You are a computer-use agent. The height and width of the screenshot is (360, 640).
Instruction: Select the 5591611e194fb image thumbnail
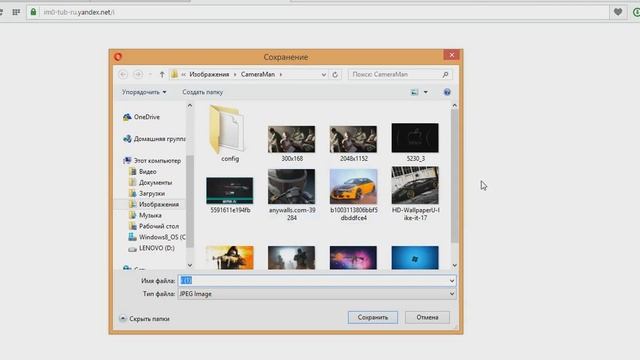click(230, 191)
